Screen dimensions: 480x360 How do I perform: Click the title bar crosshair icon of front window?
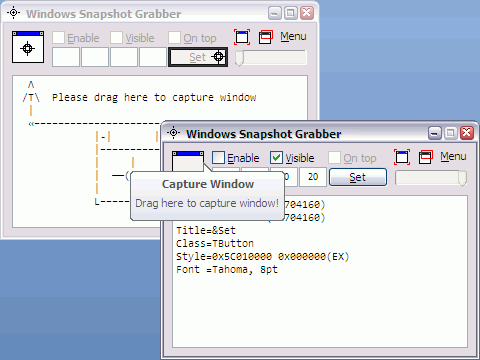(x=173, y=133)
